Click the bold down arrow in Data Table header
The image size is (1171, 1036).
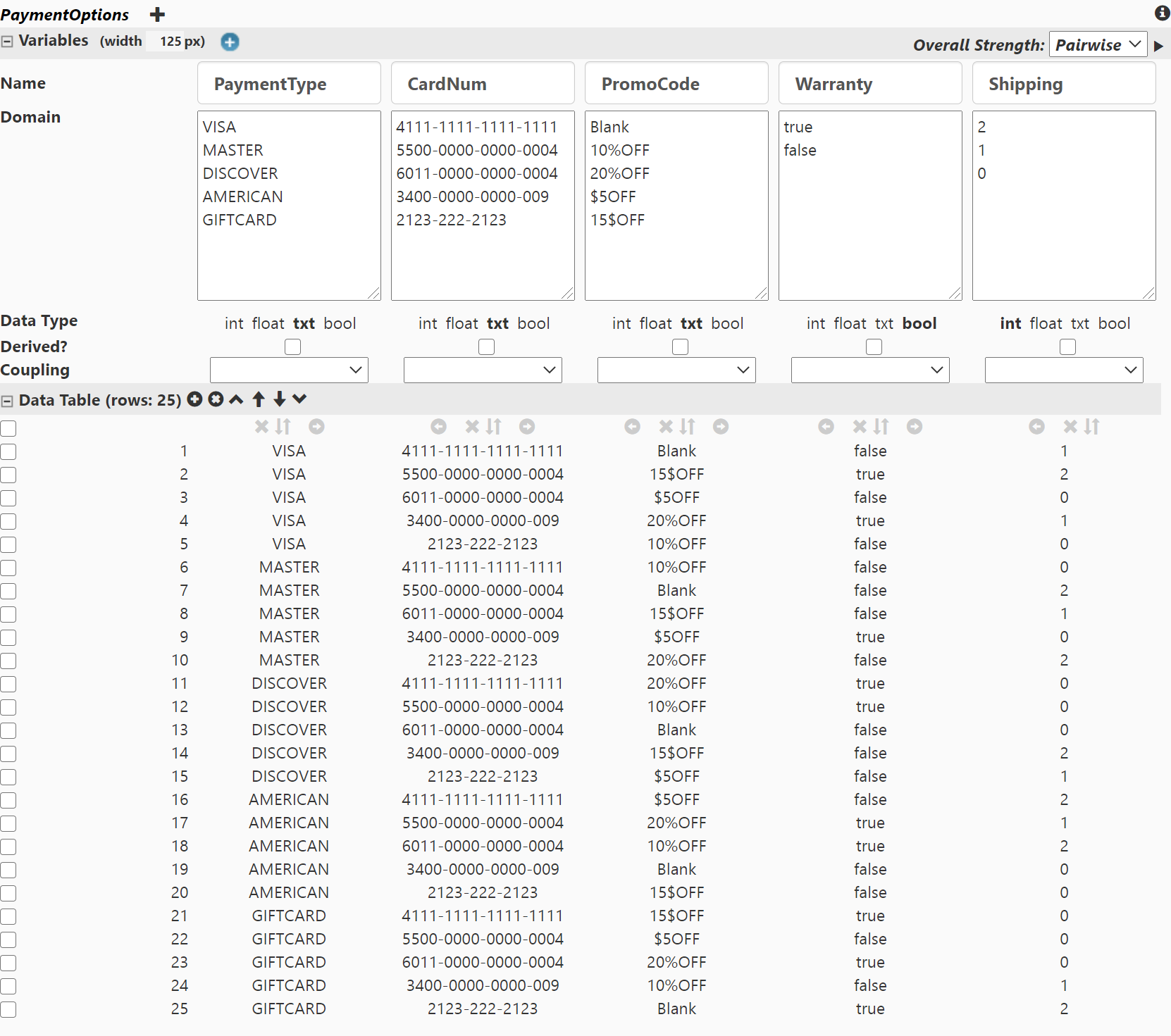[280, 399]
